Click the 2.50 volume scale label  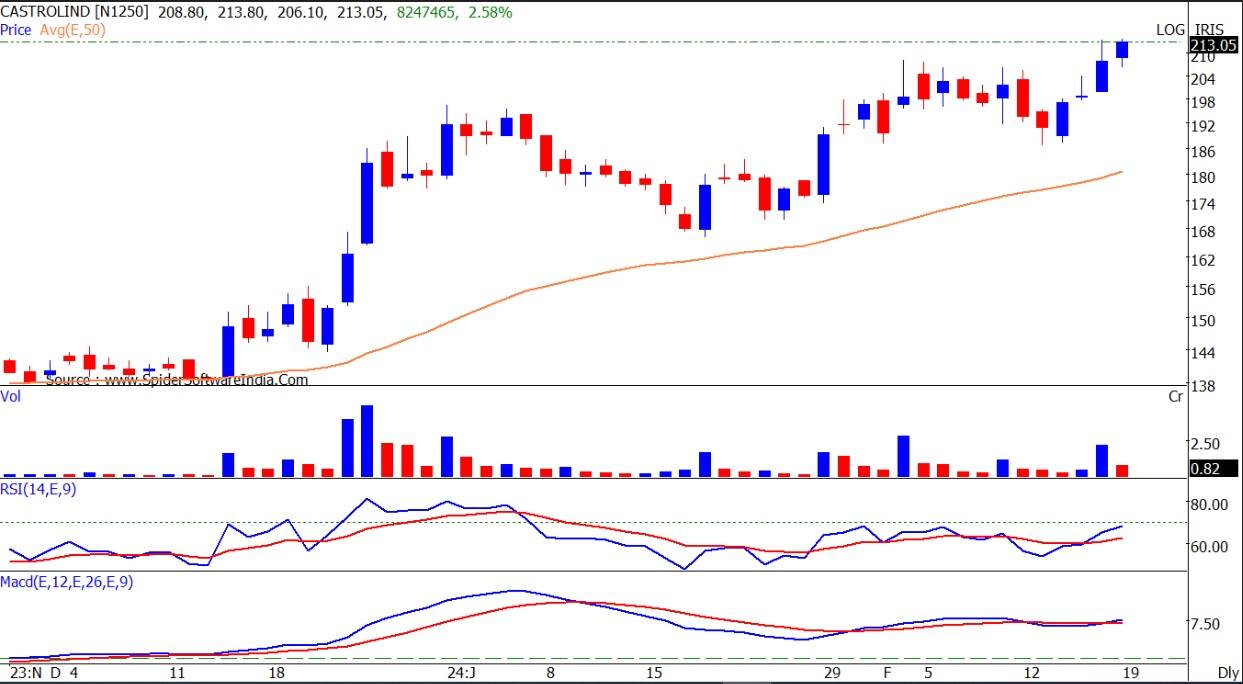tap(1204, 443)
